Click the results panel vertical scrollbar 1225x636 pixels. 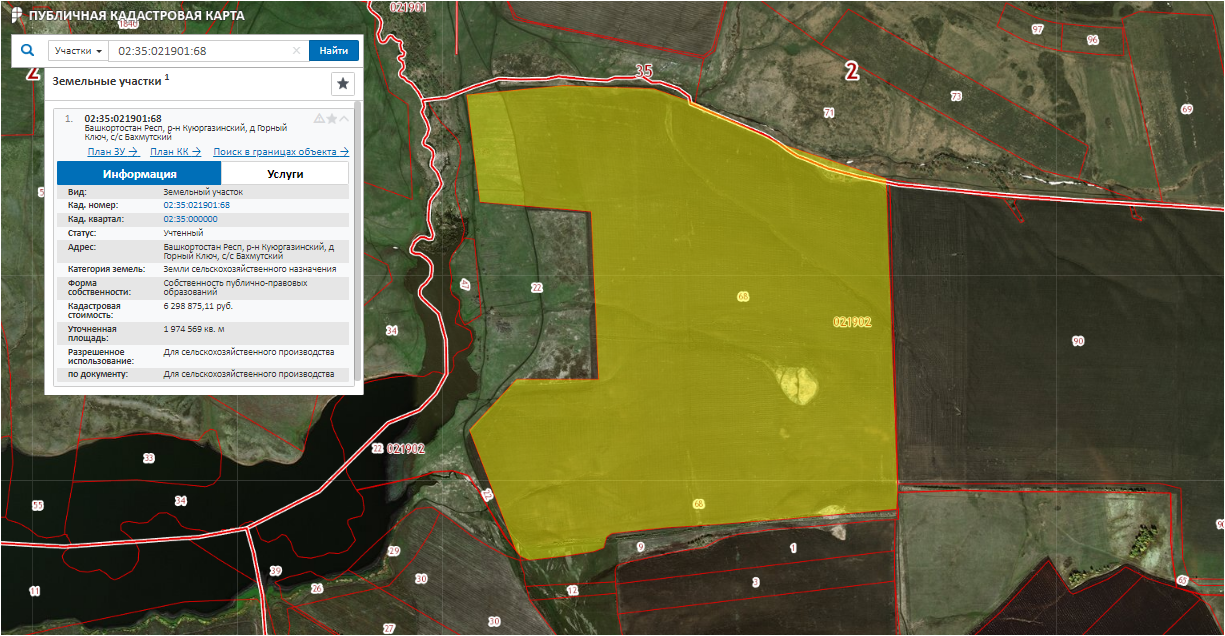pyautogui.click(x=357, y=240)
